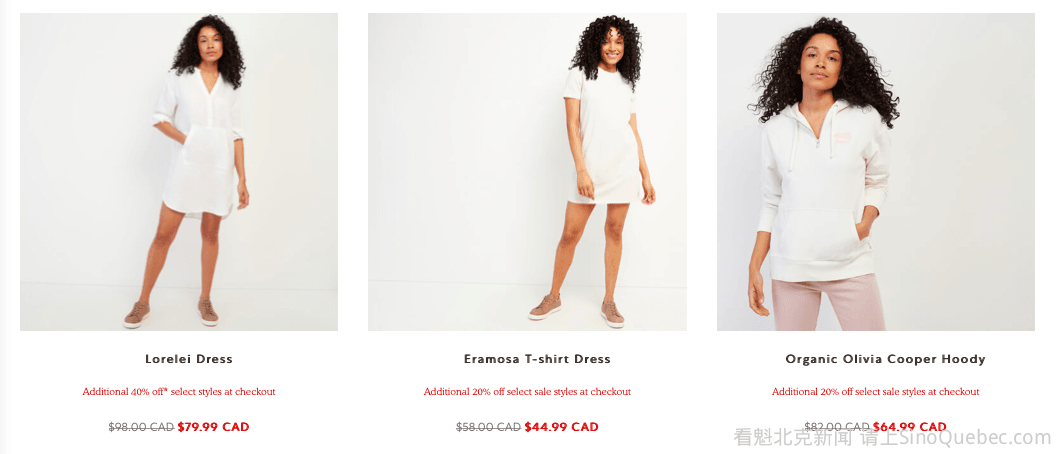Screen dimensions: 1058x454
Task: Open the Organic Olivia Cooper Hoody photo
Action: pos(876,172)
